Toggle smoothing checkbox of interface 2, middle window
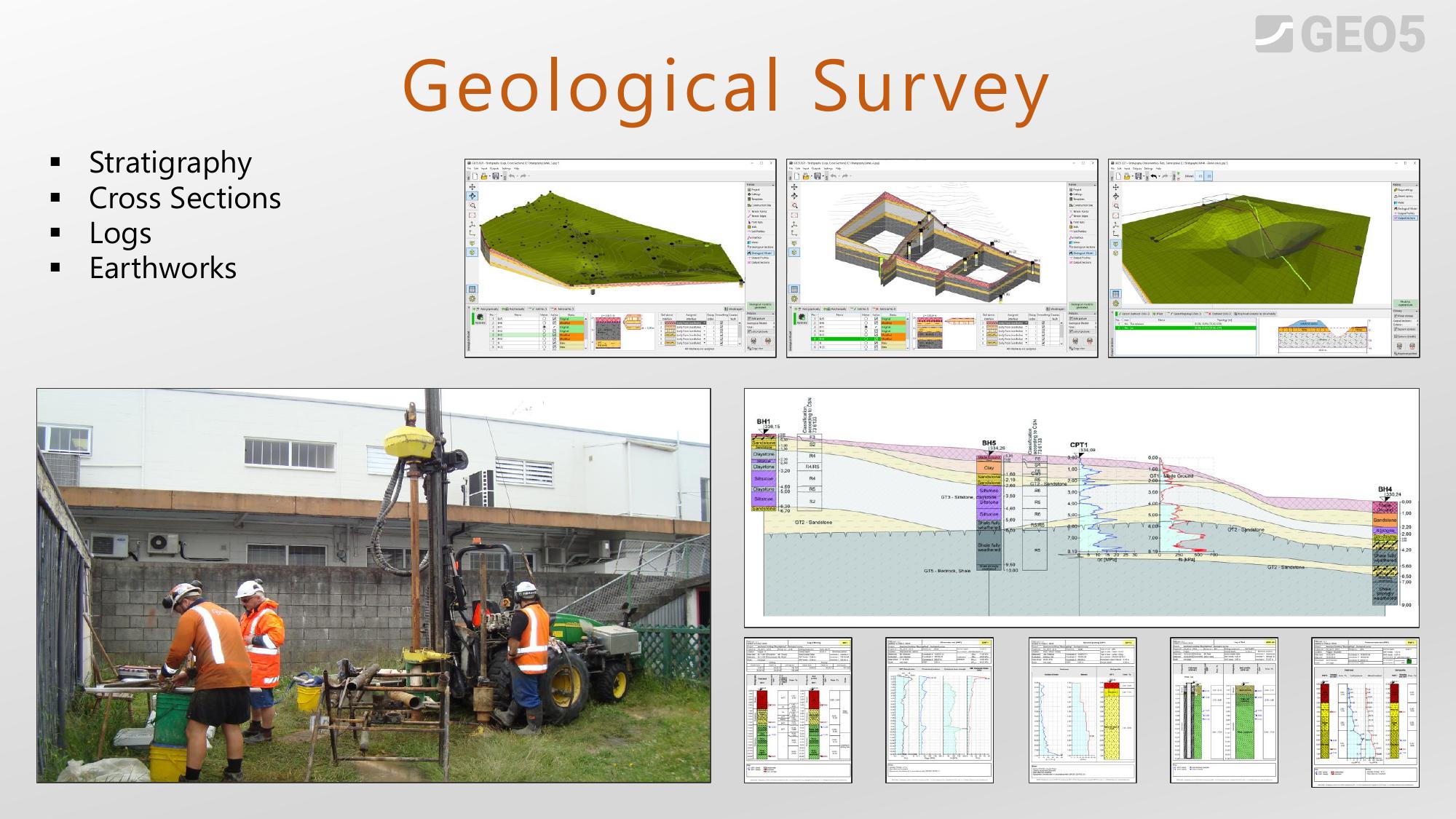 coord(1043,327)
